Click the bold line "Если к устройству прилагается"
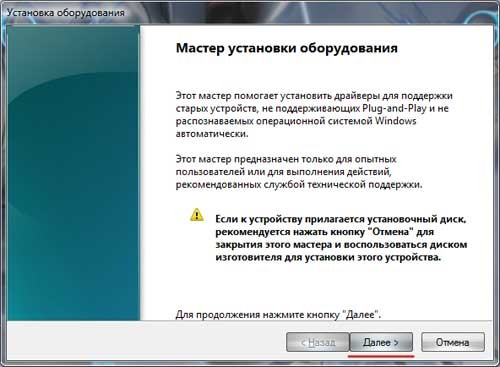Image resolution: width=500 pixels, height=367 pixels. [x=340, y=219]
